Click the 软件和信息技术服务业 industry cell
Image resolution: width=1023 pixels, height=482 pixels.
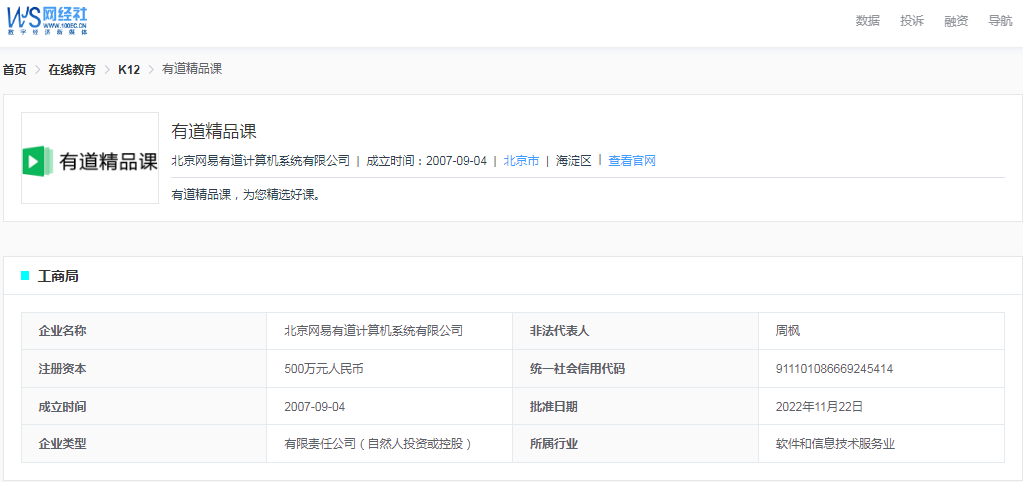pyautogui.click(x=835, y=444)
